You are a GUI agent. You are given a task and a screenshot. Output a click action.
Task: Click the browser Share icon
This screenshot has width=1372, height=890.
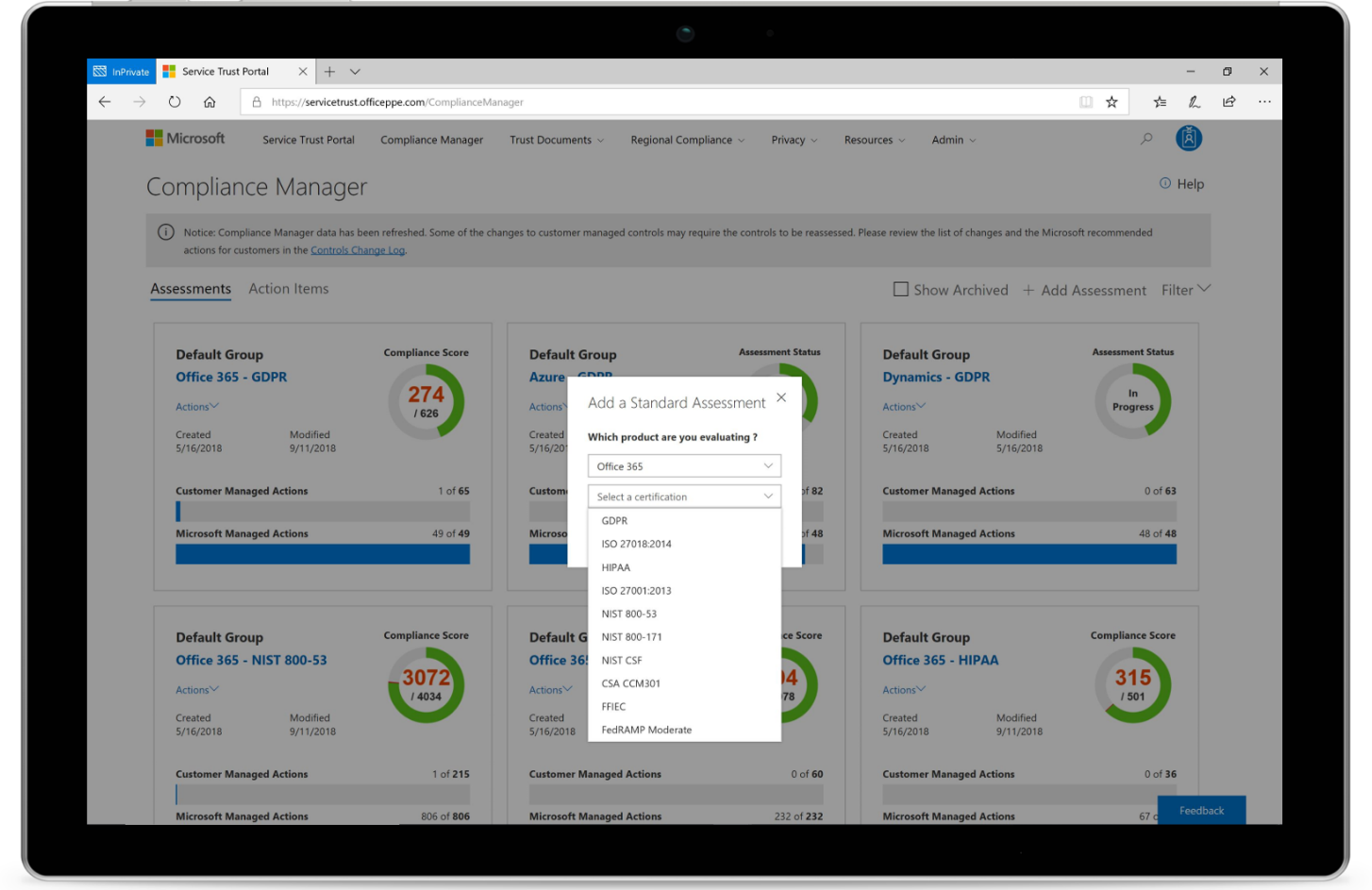1229,101
